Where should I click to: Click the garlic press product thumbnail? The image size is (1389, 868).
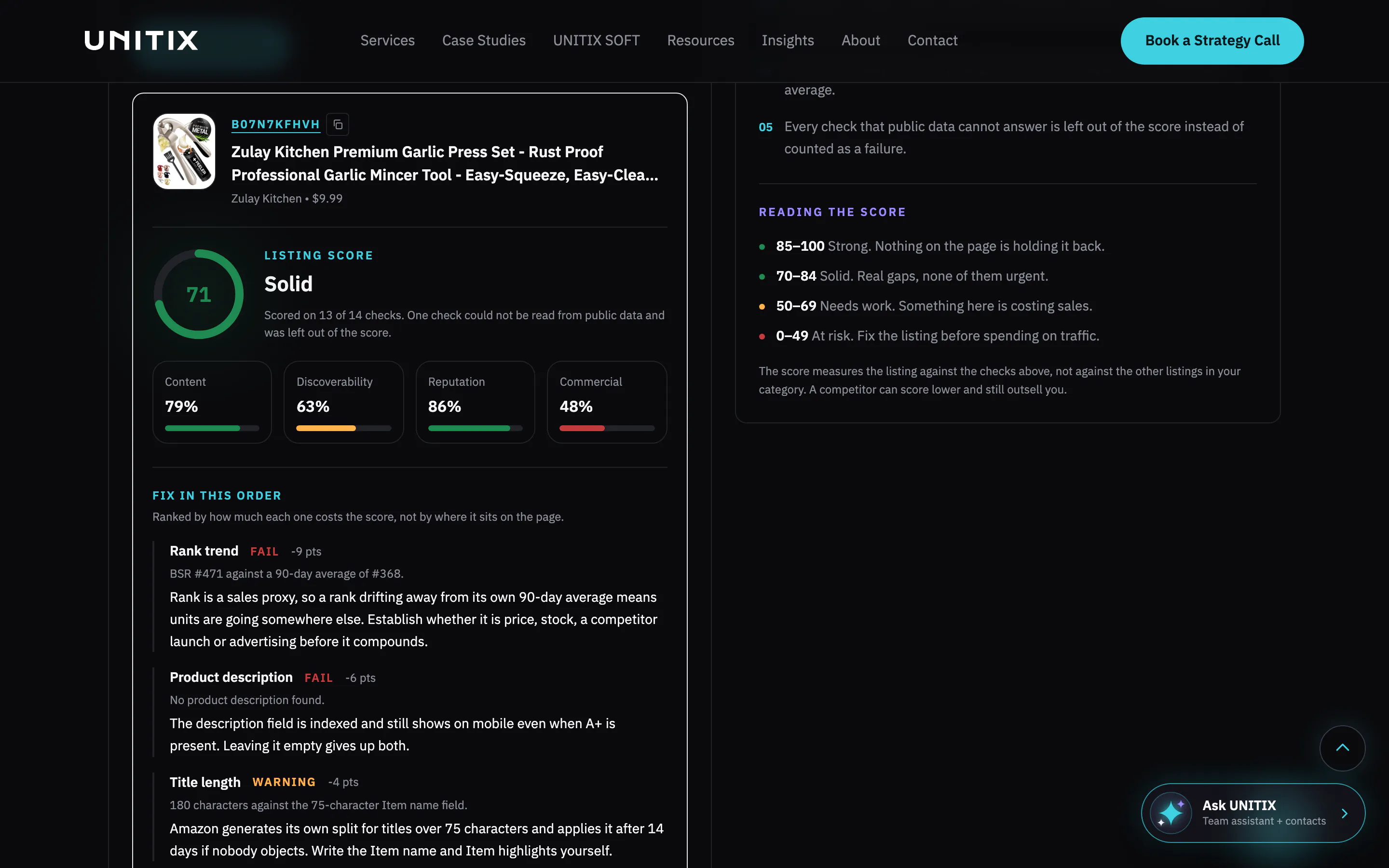click(184, 151)
